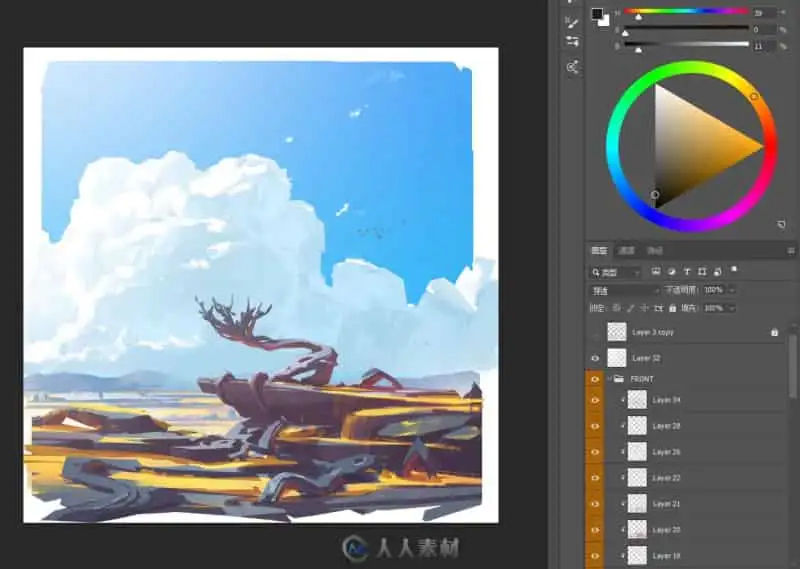Hide Layer 28 with its eye icon
800x569 pixels.
[x=595, y=427]
